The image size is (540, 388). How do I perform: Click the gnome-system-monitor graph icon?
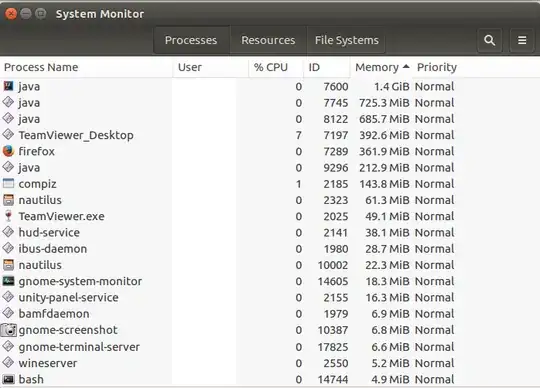tap(8, 281)
